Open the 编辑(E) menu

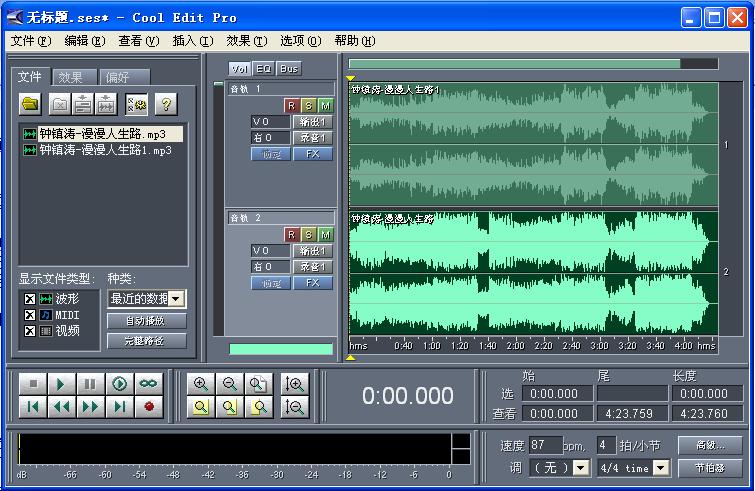click(85, 41)
